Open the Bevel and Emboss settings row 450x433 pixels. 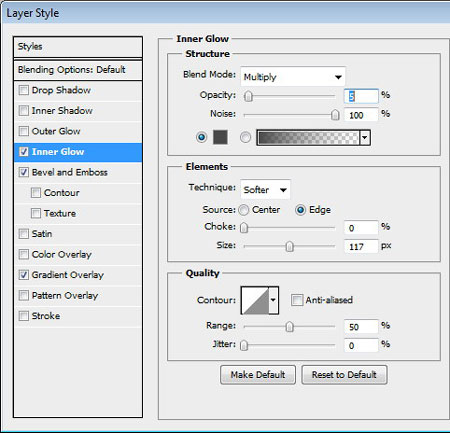[78, 172]
